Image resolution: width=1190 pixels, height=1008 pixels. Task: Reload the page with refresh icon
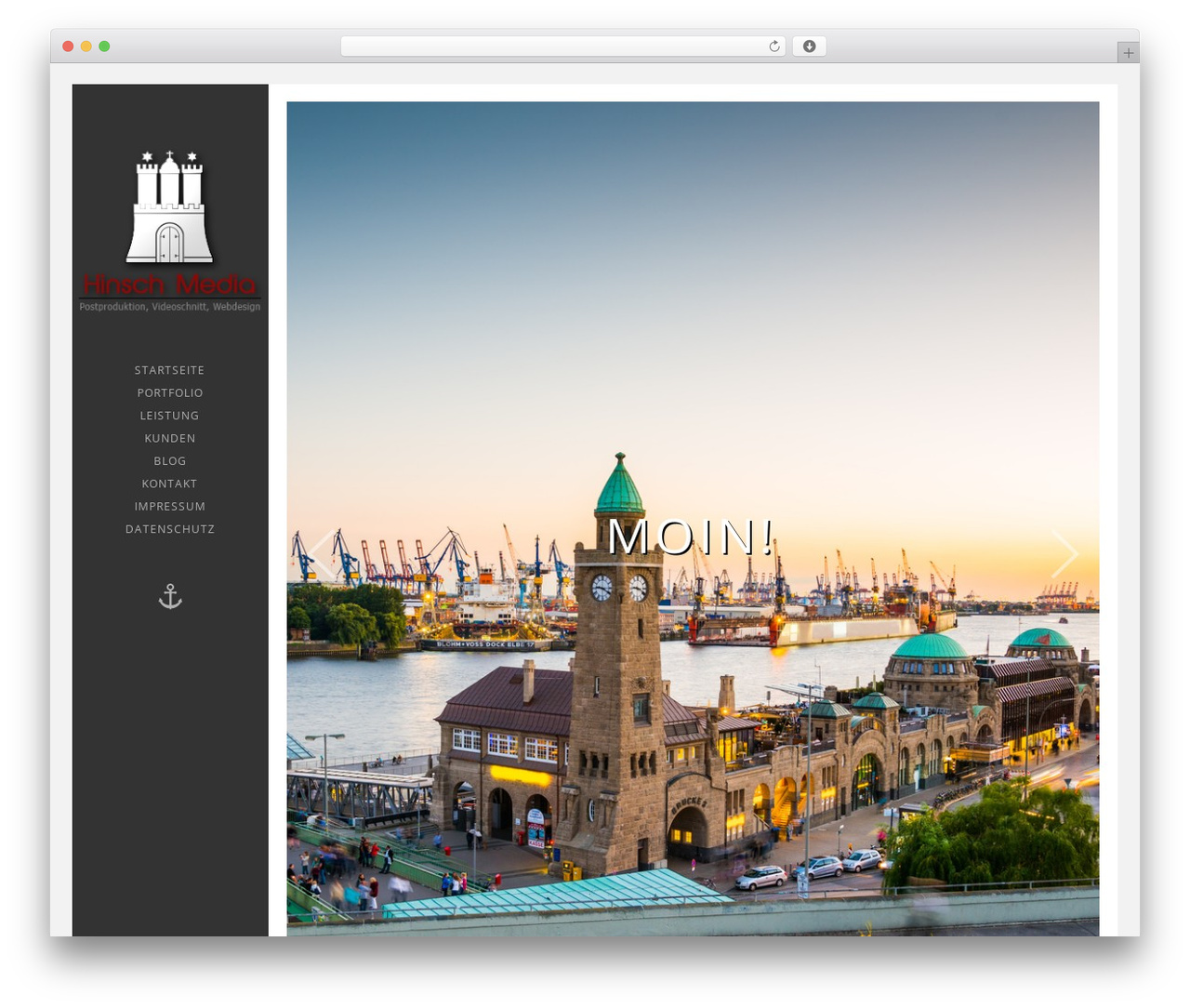773,46
